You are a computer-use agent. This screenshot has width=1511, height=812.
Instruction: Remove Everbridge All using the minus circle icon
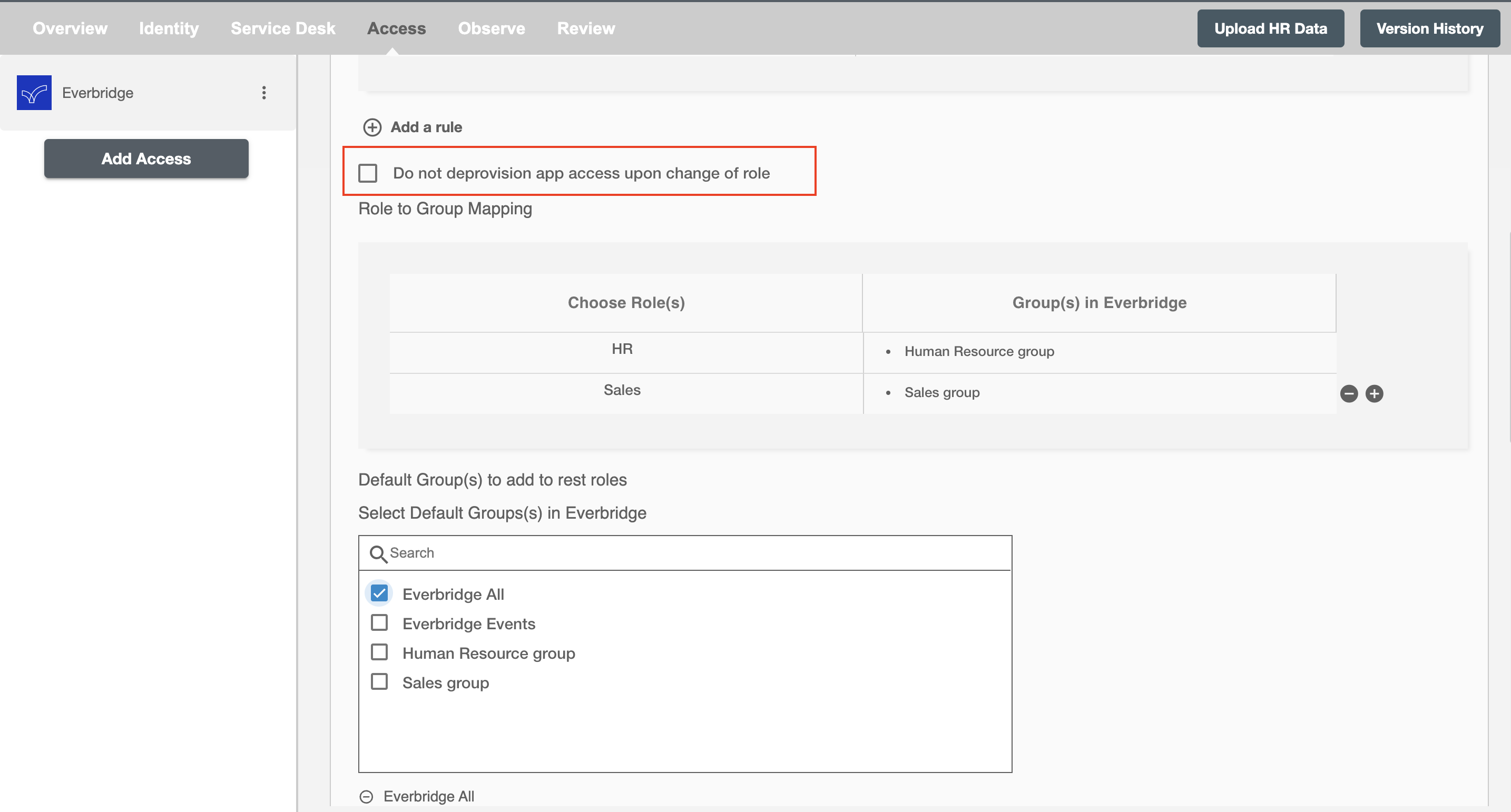[x=366, y=797]
